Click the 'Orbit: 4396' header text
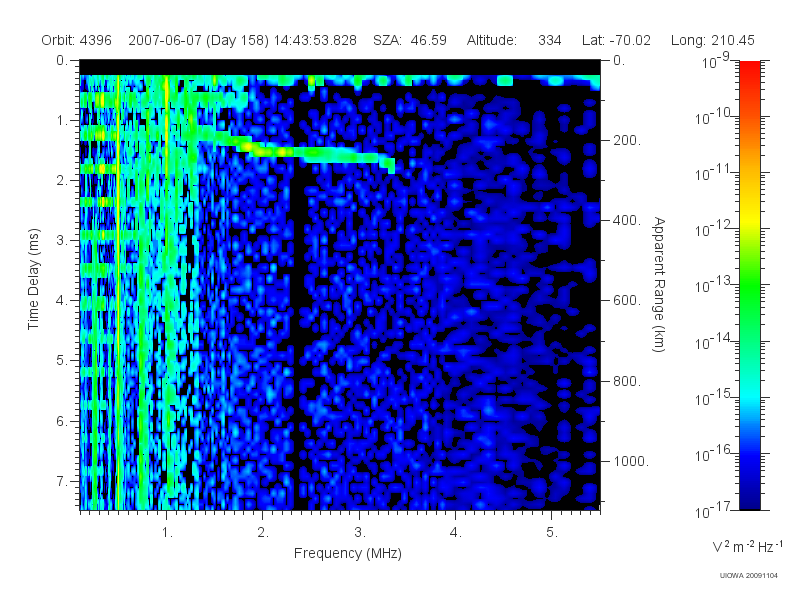800x600 pixels. (x=77, y=40)
